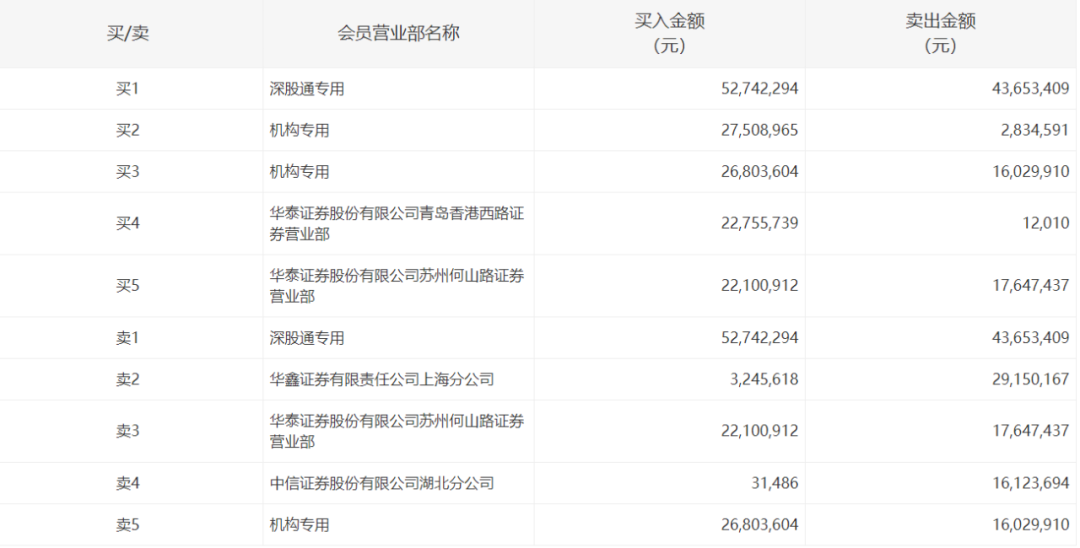The height and width of the screenshot is (548, 1080).
Task: Click sell amount 43,653,409 in 买1 row
Action: 1031,89
